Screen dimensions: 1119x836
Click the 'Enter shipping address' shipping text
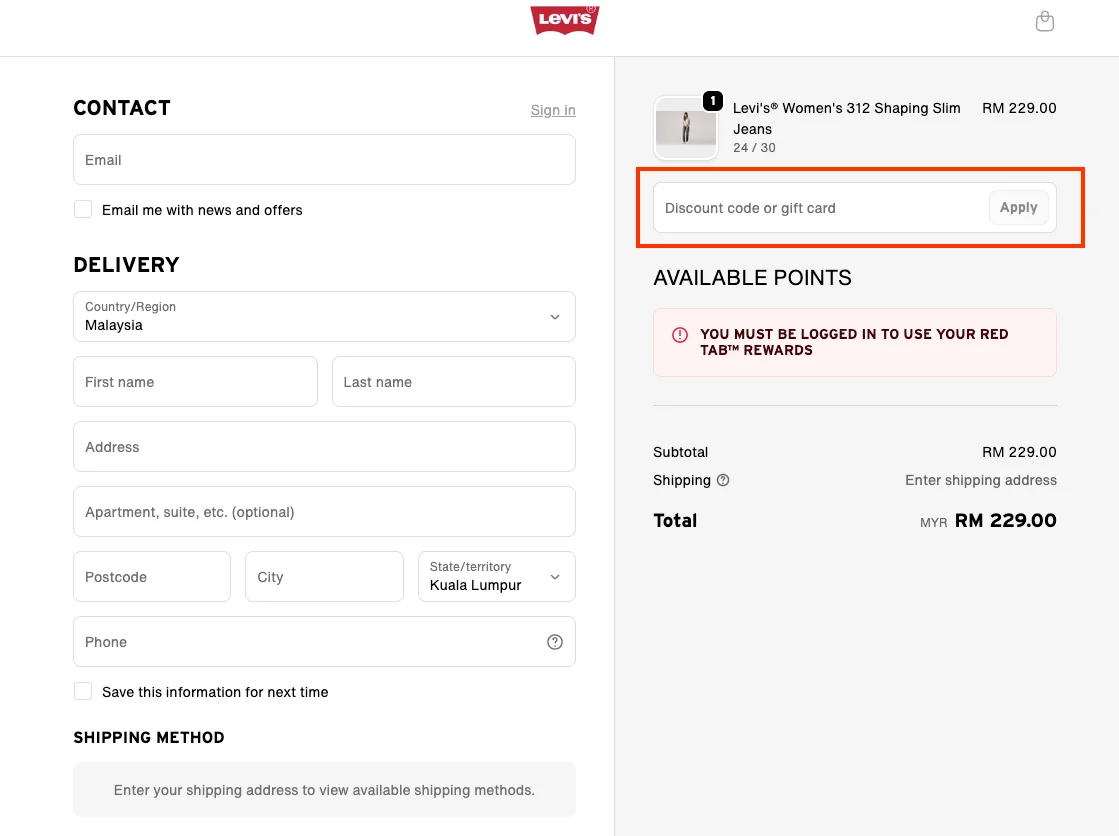point(981,480)
